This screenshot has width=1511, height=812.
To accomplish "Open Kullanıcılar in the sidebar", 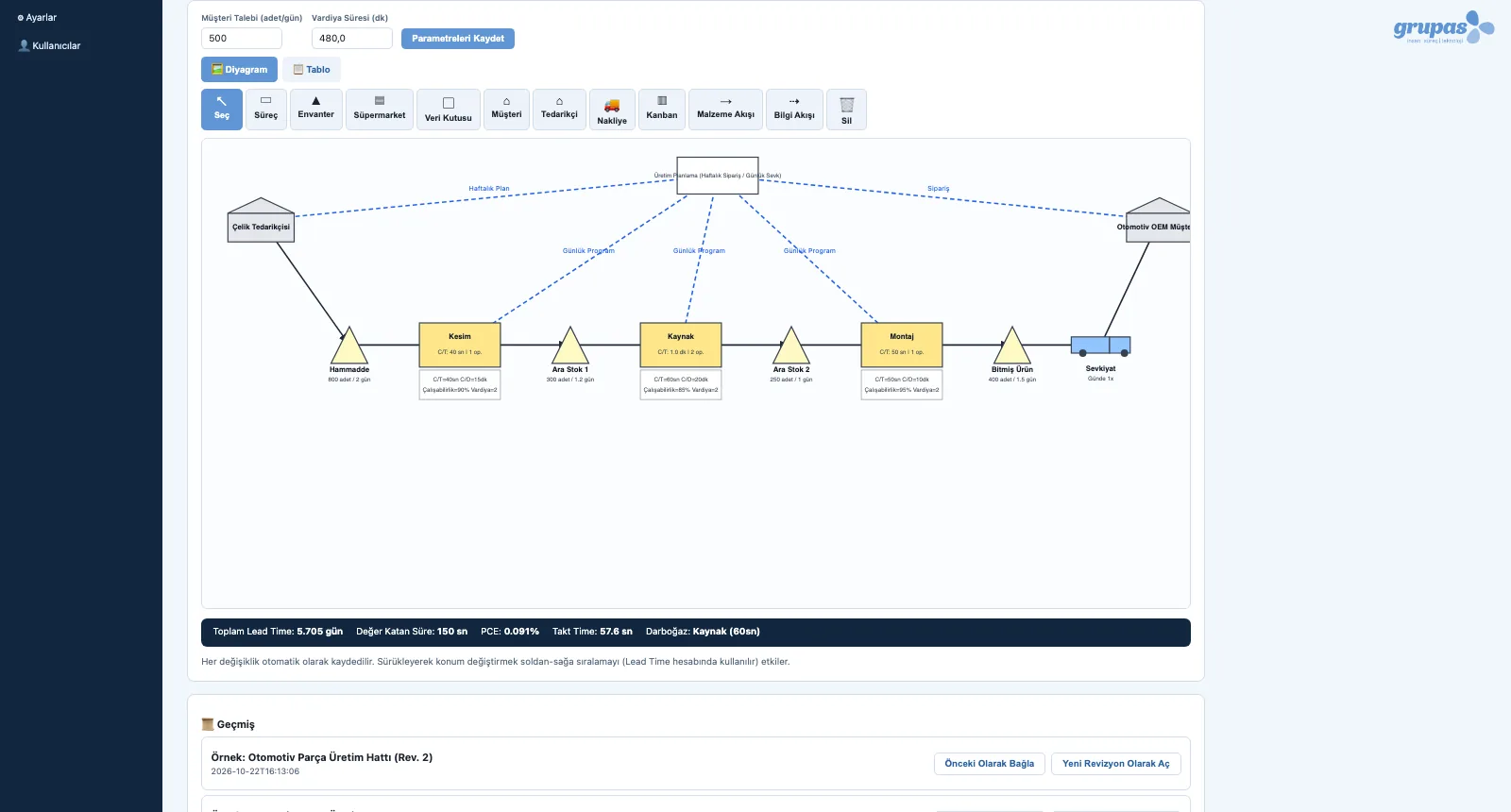I will [x=50, y=45].
